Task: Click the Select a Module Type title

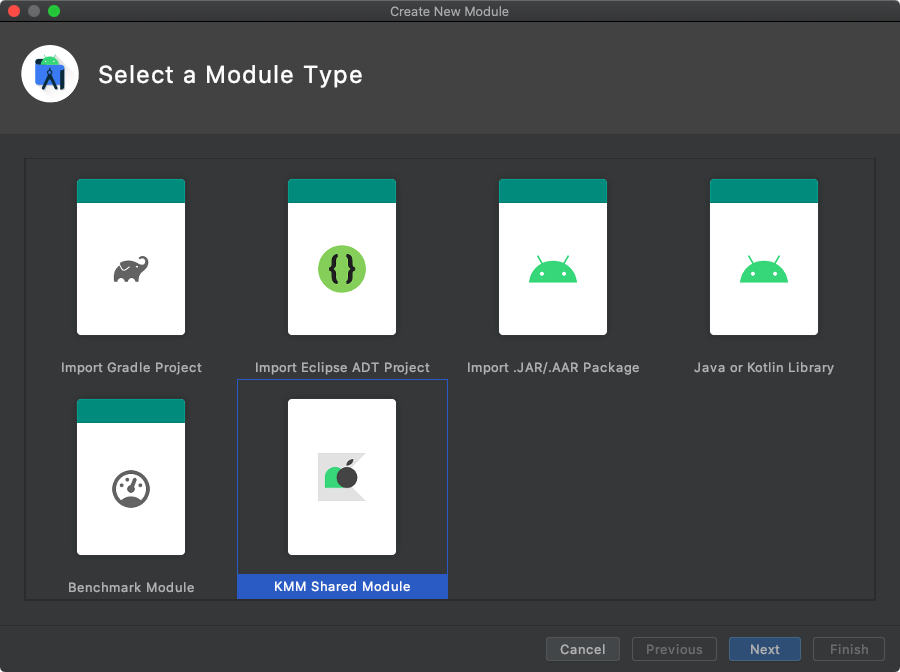Action: pyautogui.click(x=230, y=74)
